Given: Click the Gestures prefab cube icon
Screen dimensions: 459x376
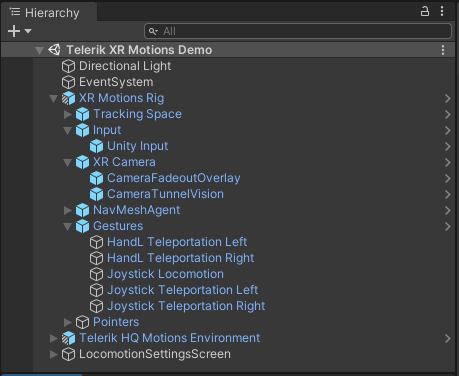Looking at the screenshot, I should pyautogui.click(x=82, y=226).
